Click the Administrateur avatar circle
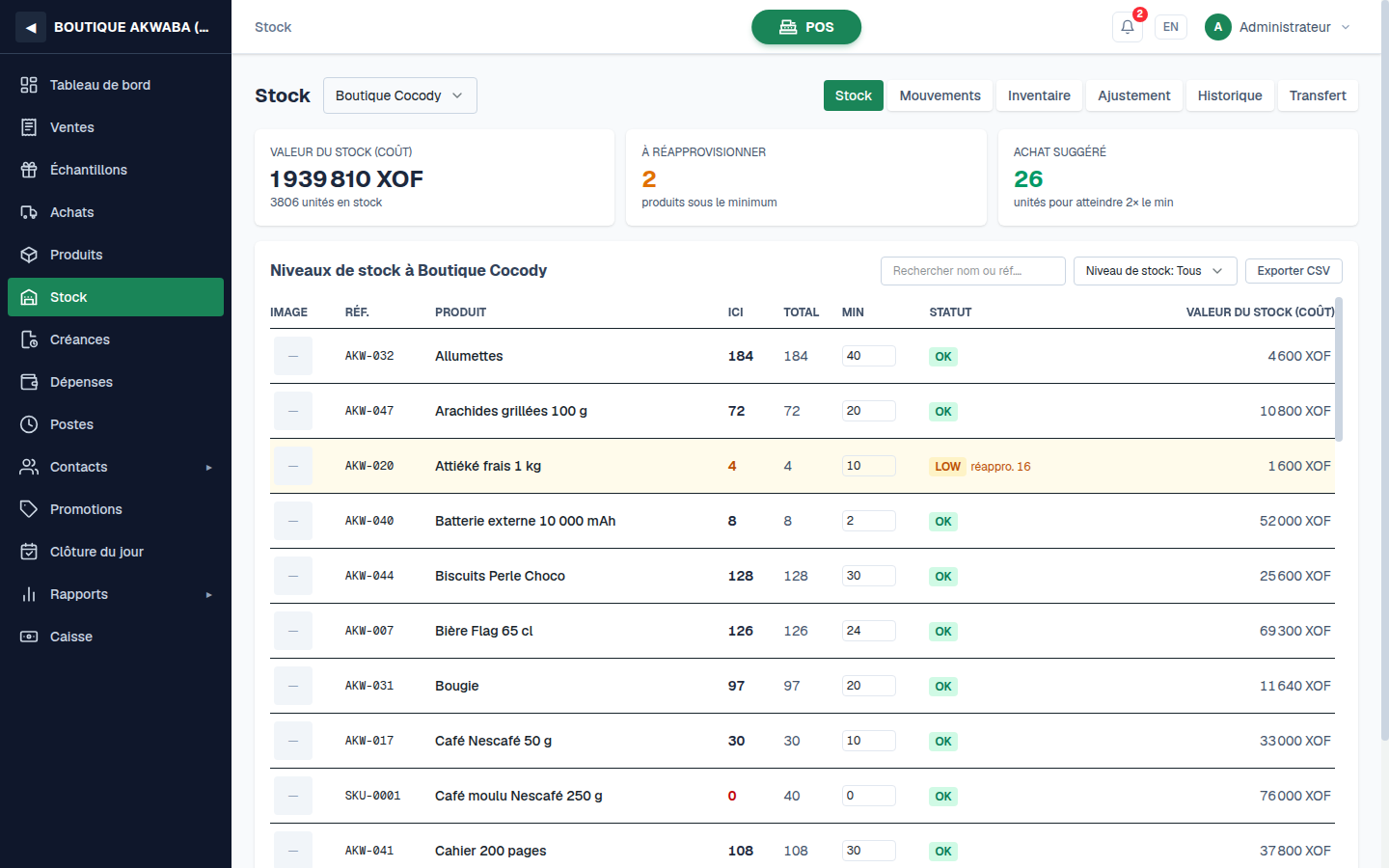This screenshot has width=1389, height=868. point(1218,27)
